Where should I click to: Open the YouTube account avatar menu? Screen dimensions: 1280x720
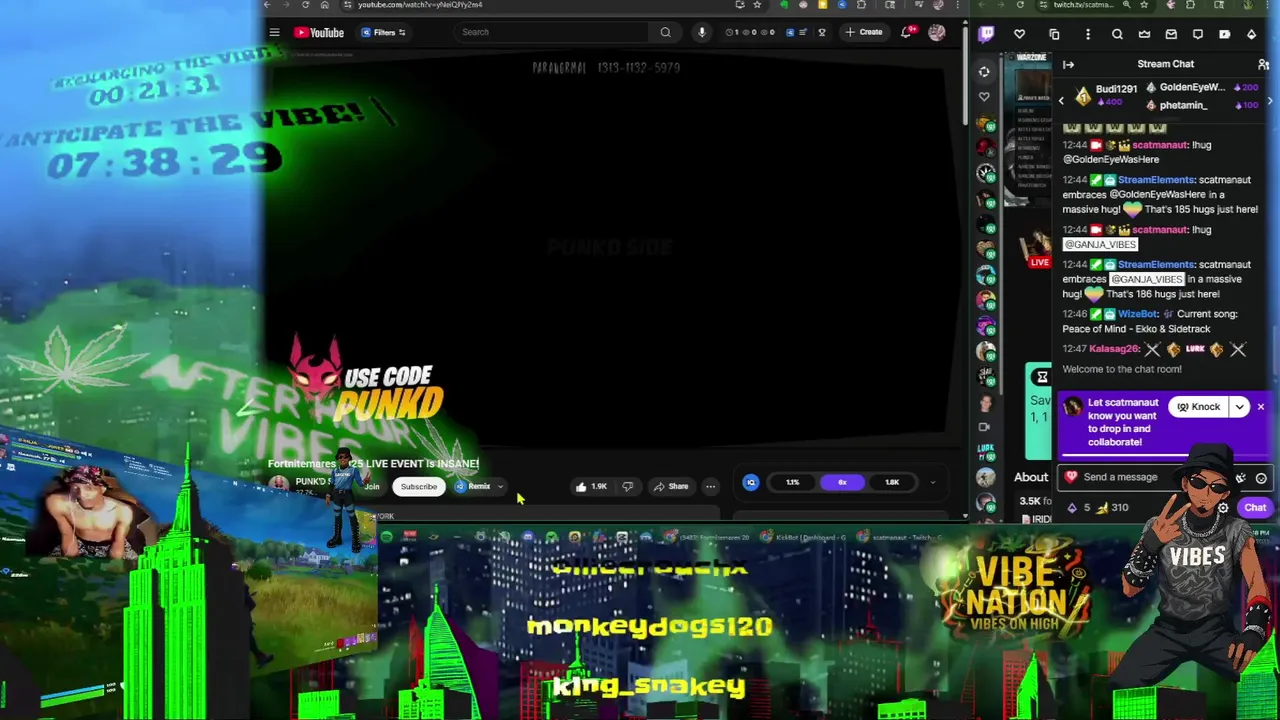tap(937, 32)
